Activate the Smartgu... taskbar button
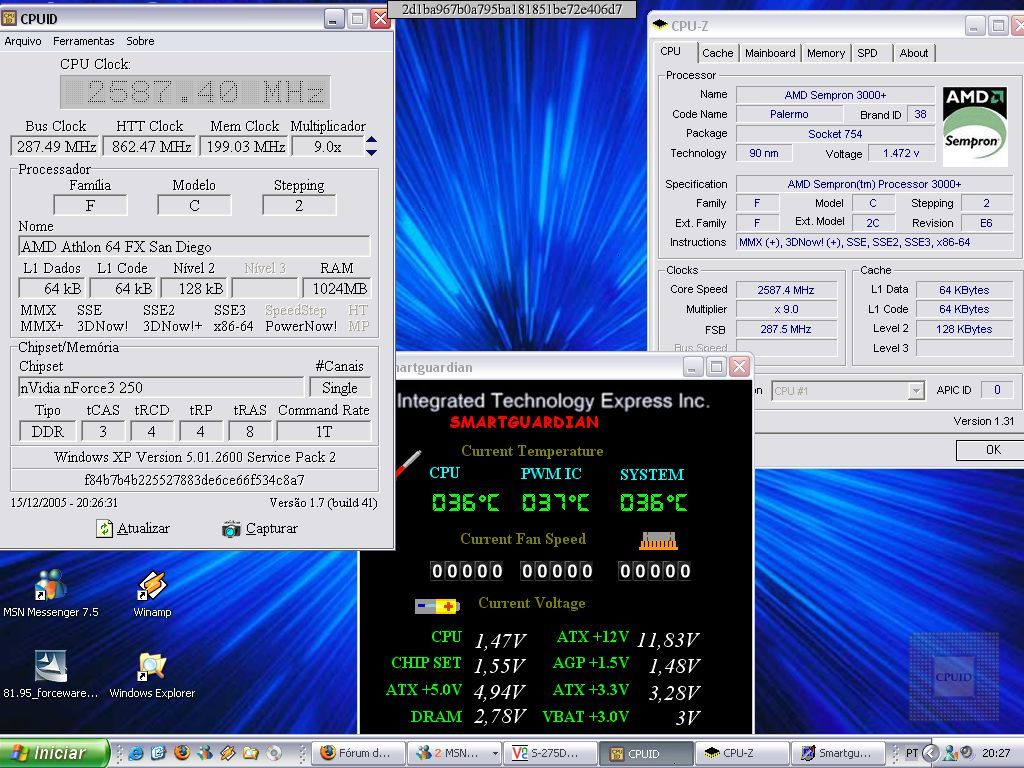The height and width of the screenshot is (768, 1024). point(838,753)
